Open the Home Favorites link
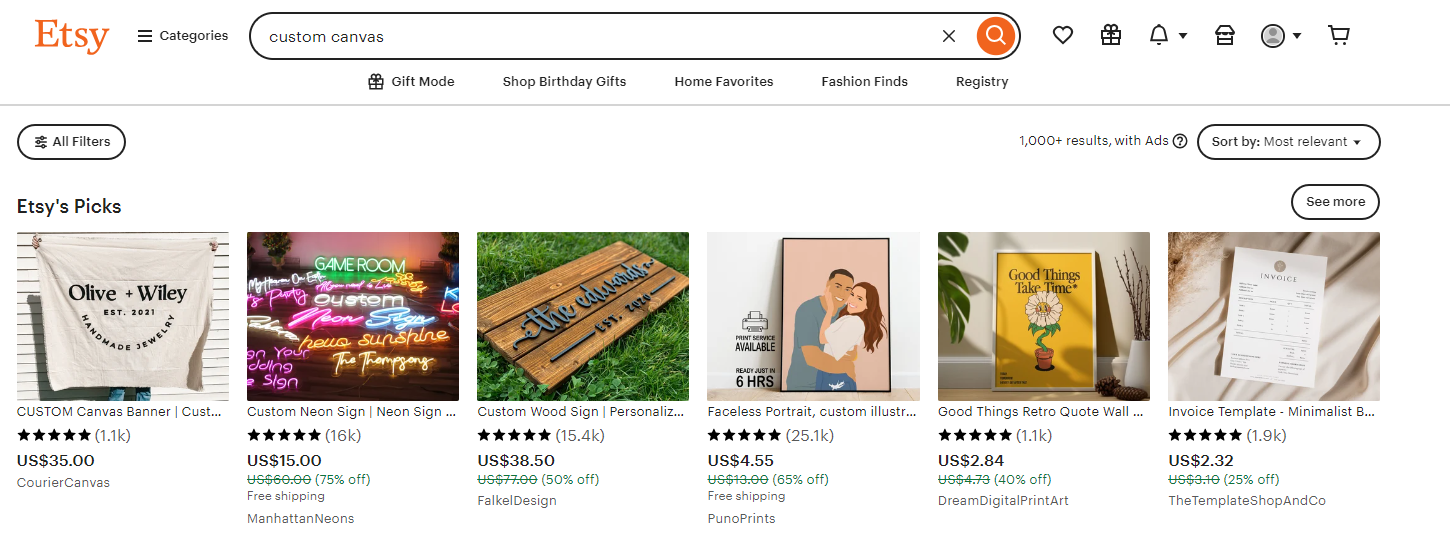The image size is (1450, 545). 724,82
